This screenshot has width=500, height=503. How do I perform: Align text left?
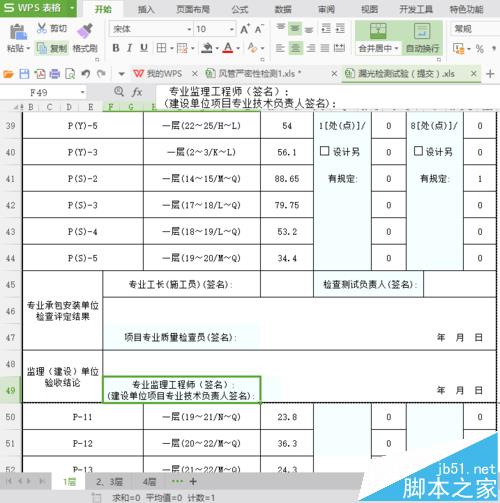coord(280,48)
